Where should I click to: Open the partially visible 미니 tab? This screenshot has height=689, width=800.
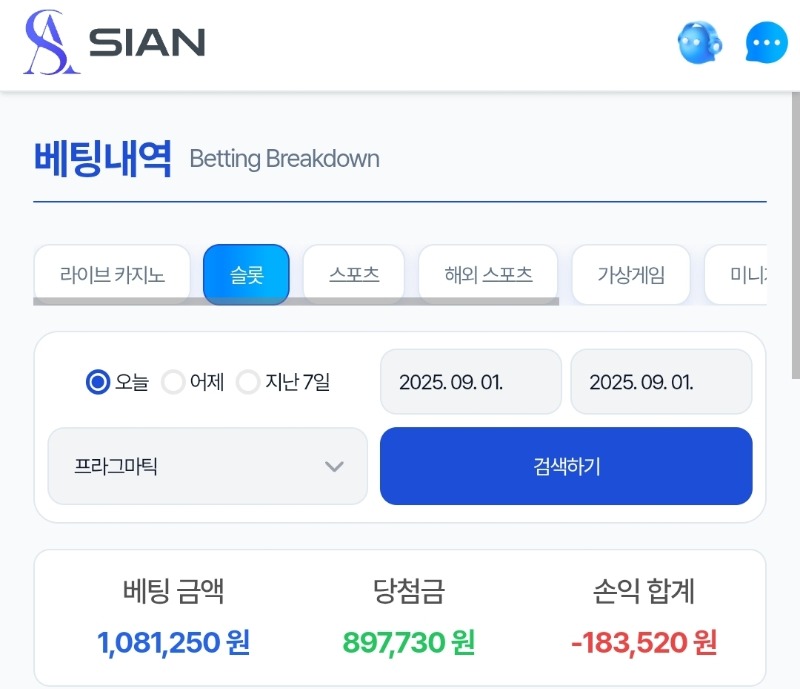click(736, 275)
